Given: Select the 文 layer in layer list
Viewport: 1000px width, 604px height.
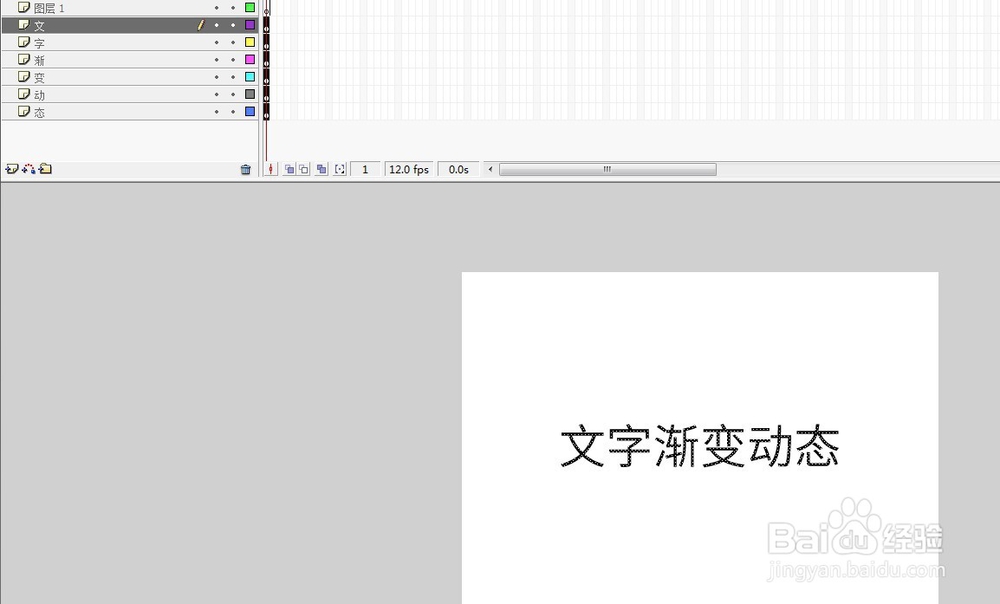Looking at the screenshot, I should tap(38, 24).
